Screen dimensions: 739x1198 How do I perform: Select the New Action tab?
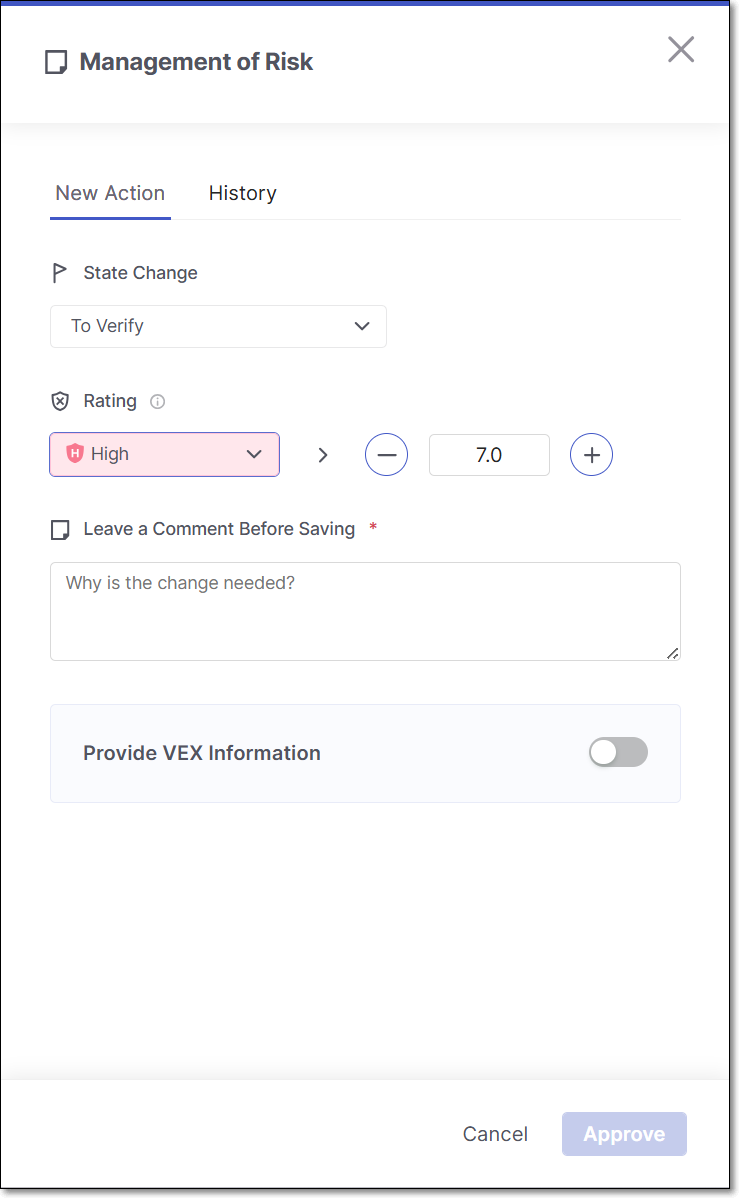coord(110,193)
